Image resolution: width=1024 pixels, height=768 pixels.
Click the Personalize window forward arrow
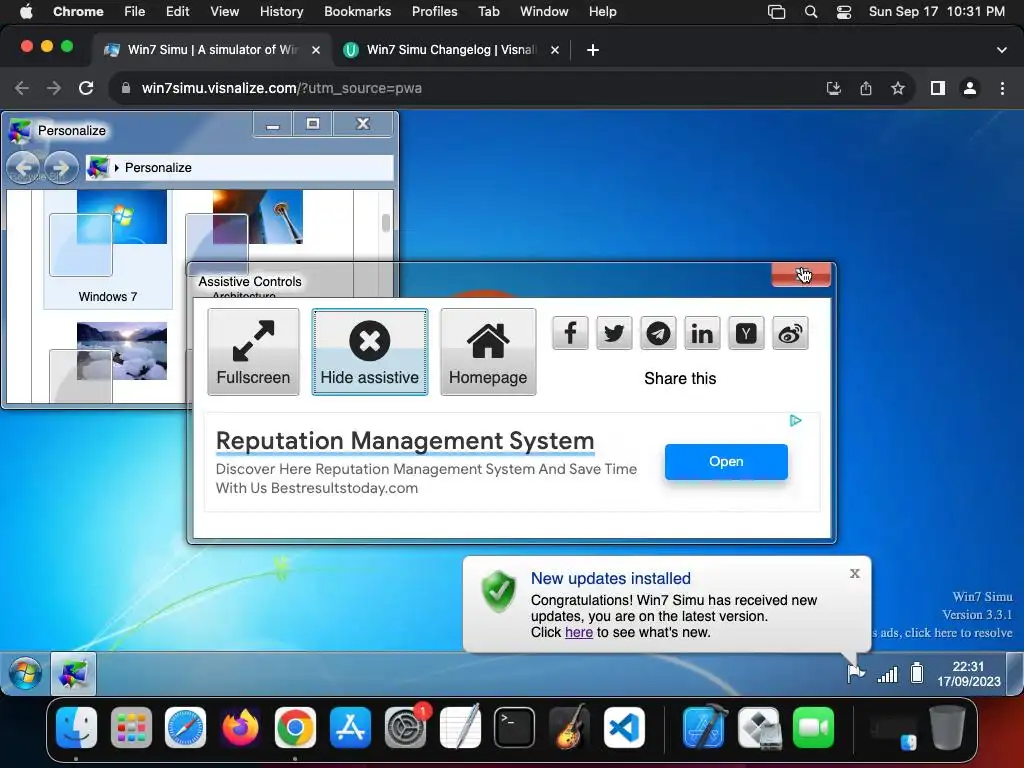61,168
